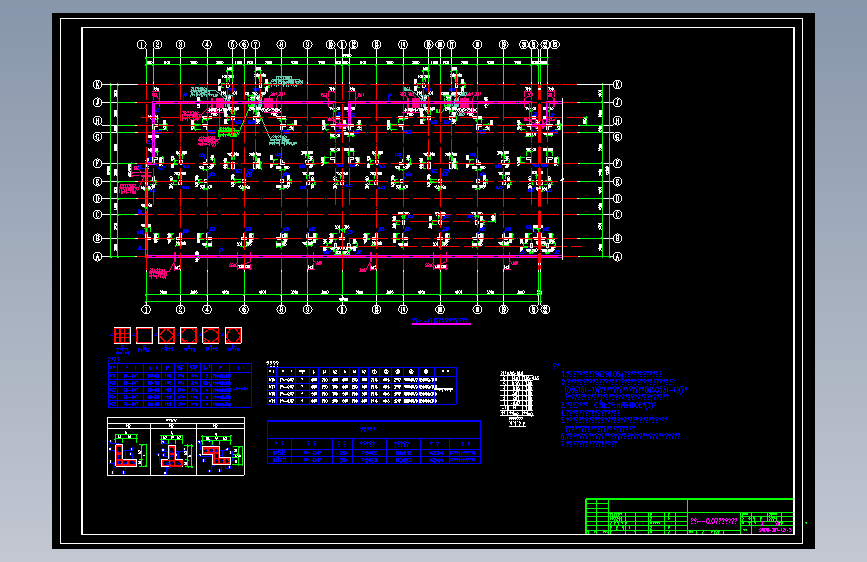Select the red square with inscribed diamond symbol
Viewport: 867px width, 562px height.
point(166,335)
